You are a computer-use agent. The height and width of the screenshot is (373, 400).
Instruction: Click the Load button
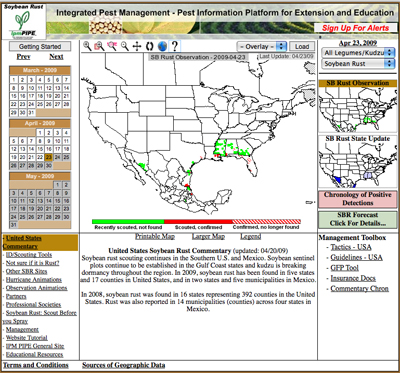point(302,46)
